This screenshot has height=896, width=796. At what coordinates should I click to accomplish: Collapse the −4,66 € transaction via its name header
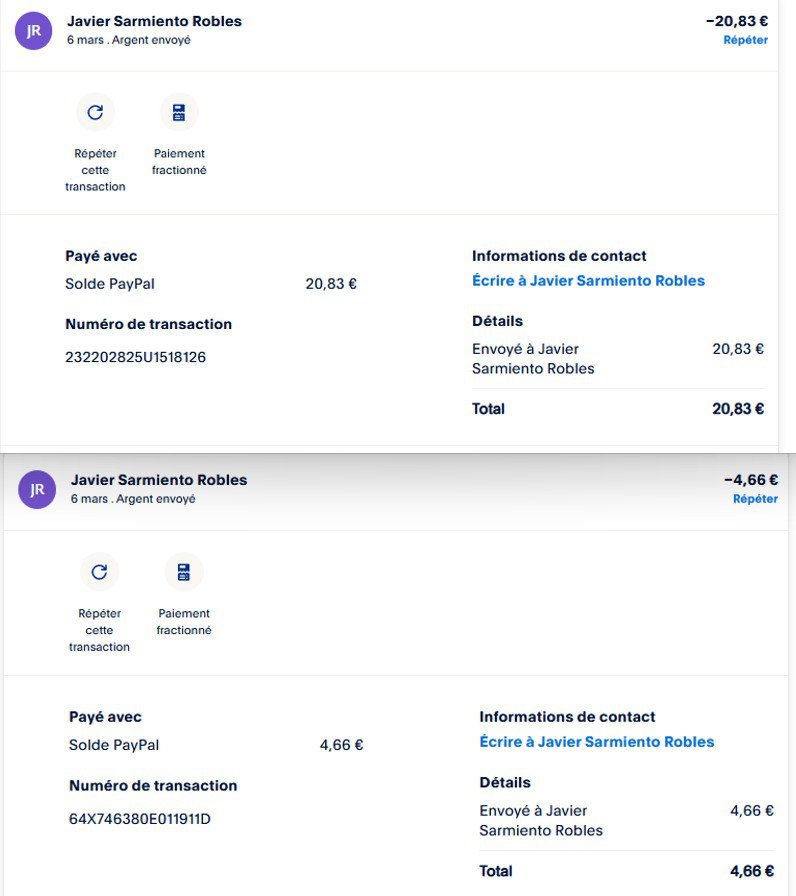tap(159, 480)
